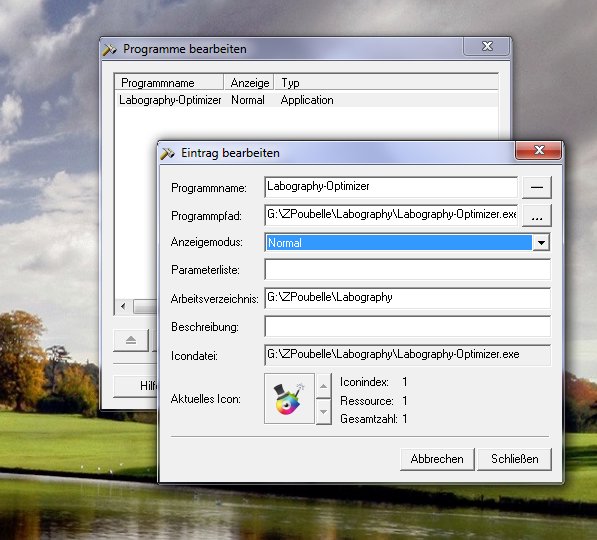Click the left scroll arrow in program list

click(123, 306)
